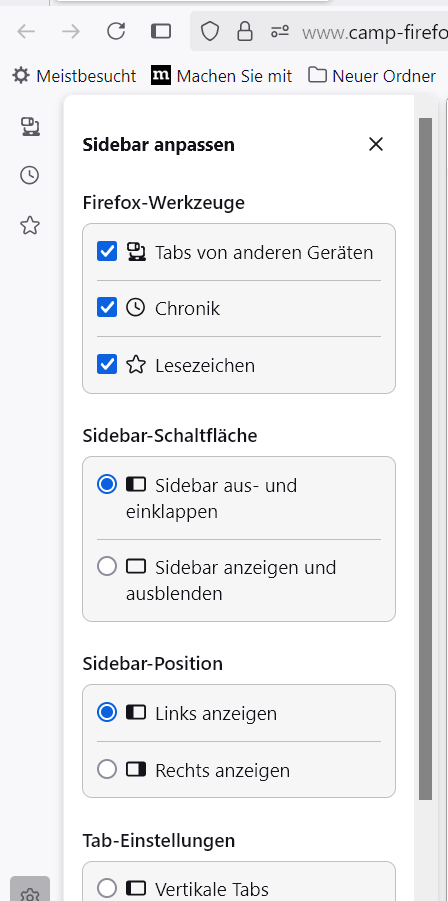Click the sidebar toggle icon in toolbar
Screen dimensions: 448x901
161,31
